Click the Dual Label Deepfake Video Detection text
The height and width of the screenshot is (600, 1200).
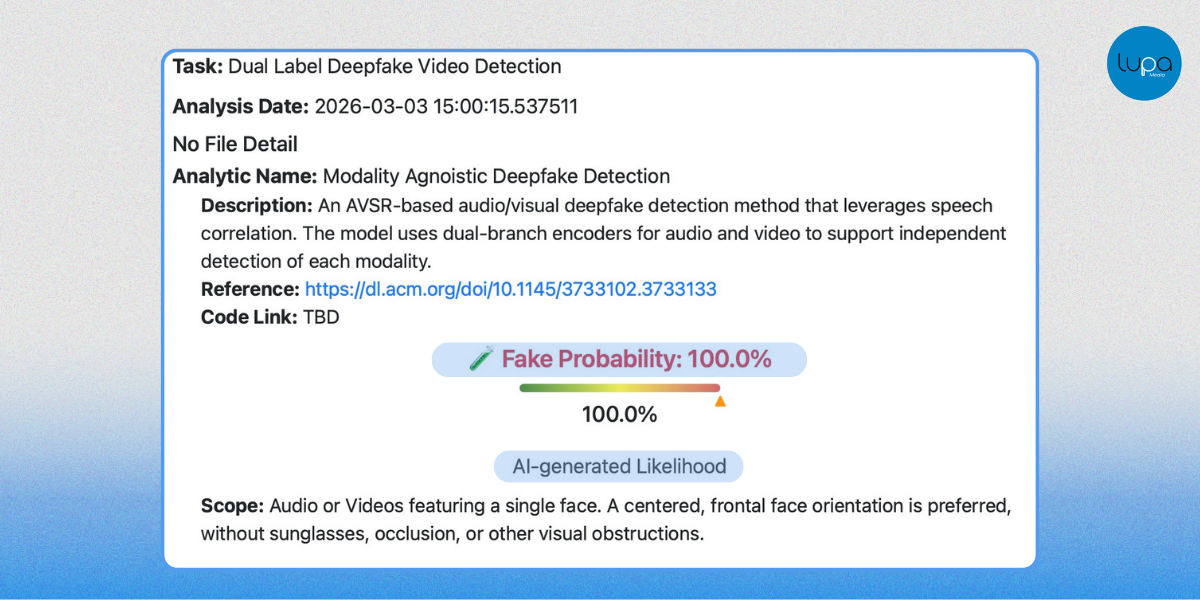coord(395,67)
